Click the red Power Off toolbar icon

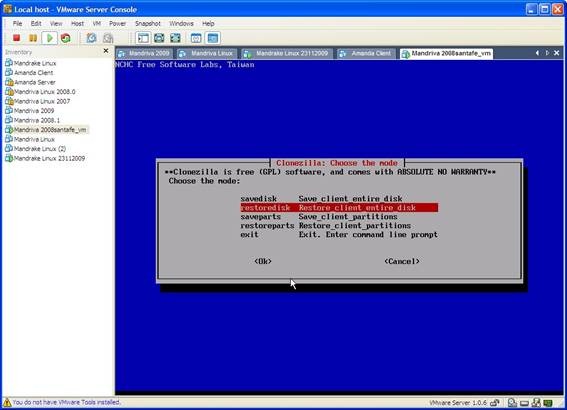click(16, 38)
